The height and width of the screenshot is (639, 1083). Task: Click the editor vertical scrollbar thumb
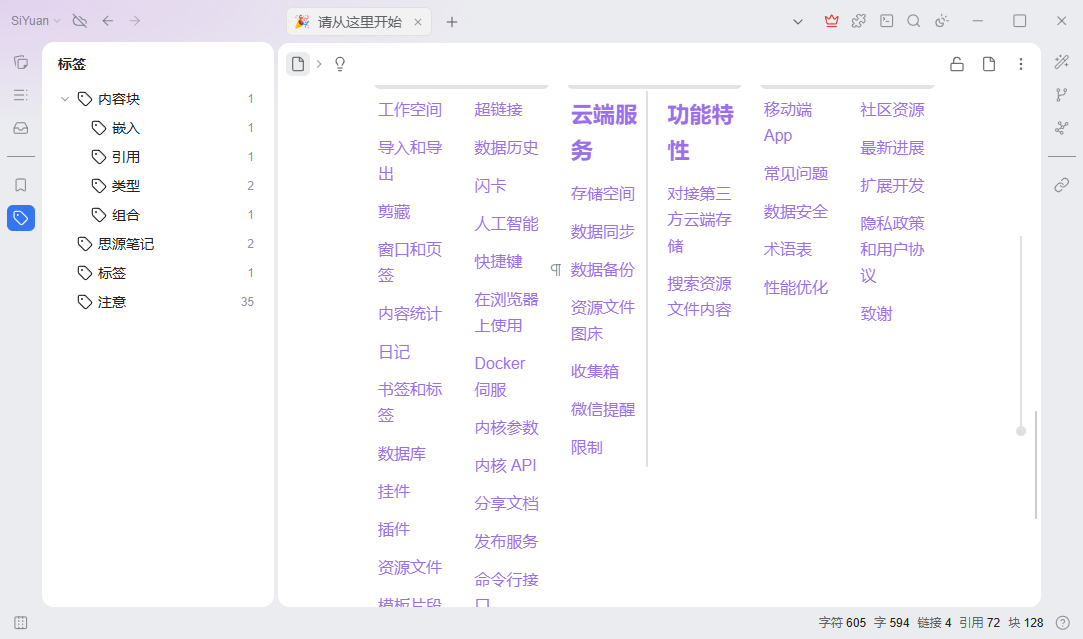click(x=1036, y=464)
